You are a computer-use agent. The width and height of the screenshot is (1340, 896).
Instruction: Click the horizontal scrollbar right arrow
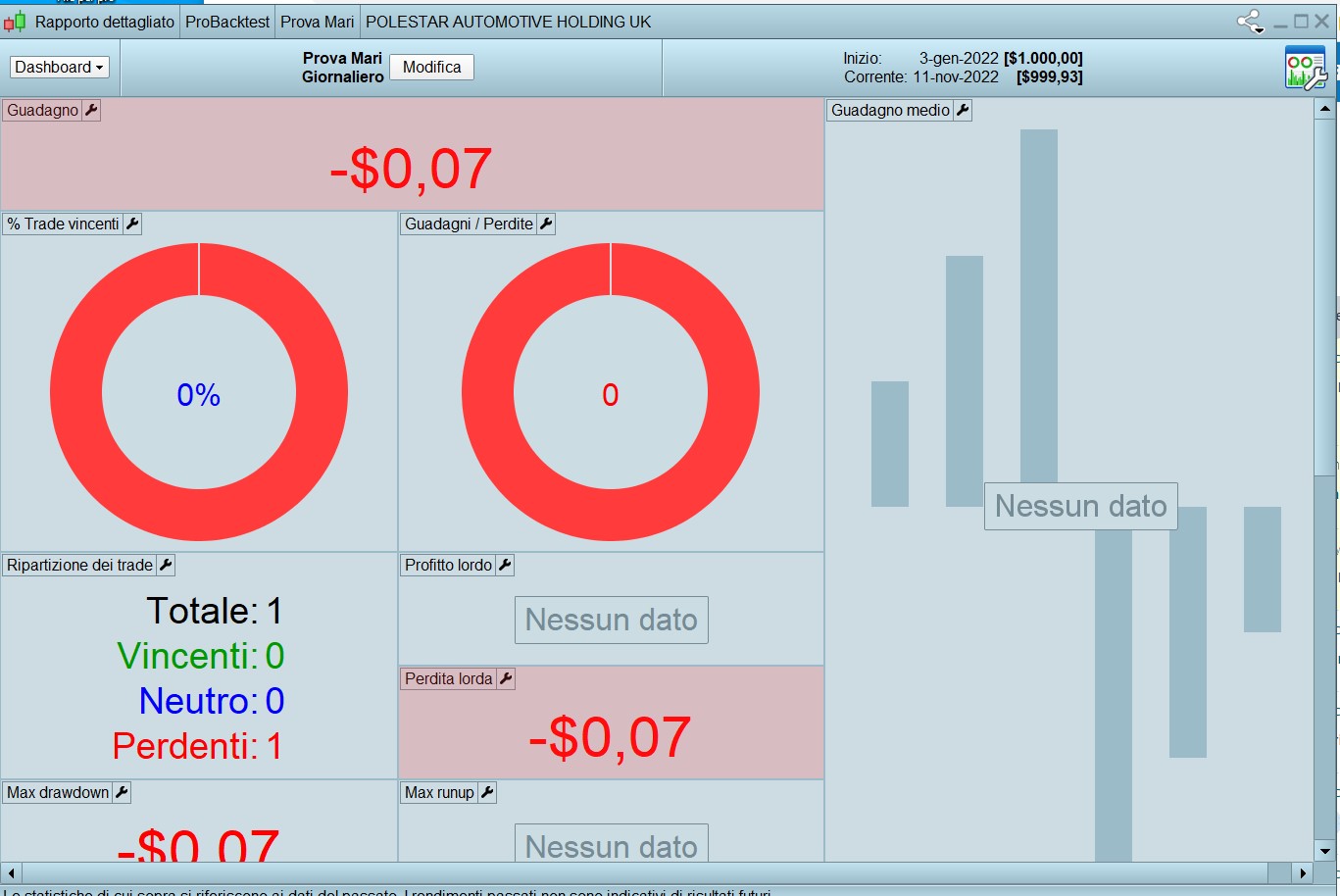pyautogui.click(x=1303, y=872)
